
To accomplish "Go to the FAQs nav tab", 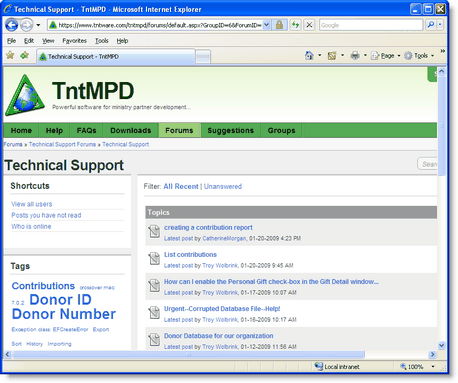I will (x=86, y=130).
